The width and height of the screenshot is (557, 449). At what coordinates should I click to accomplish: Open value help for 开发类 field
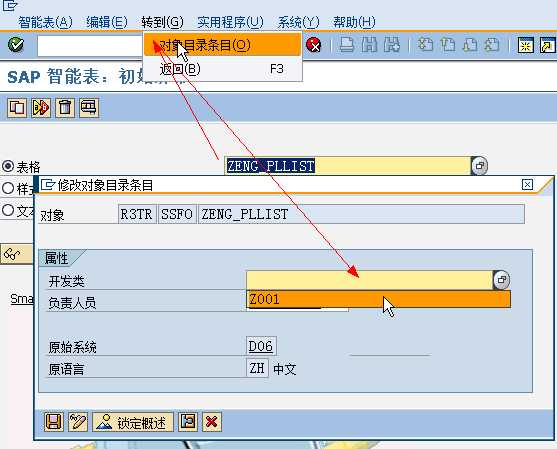502,280
